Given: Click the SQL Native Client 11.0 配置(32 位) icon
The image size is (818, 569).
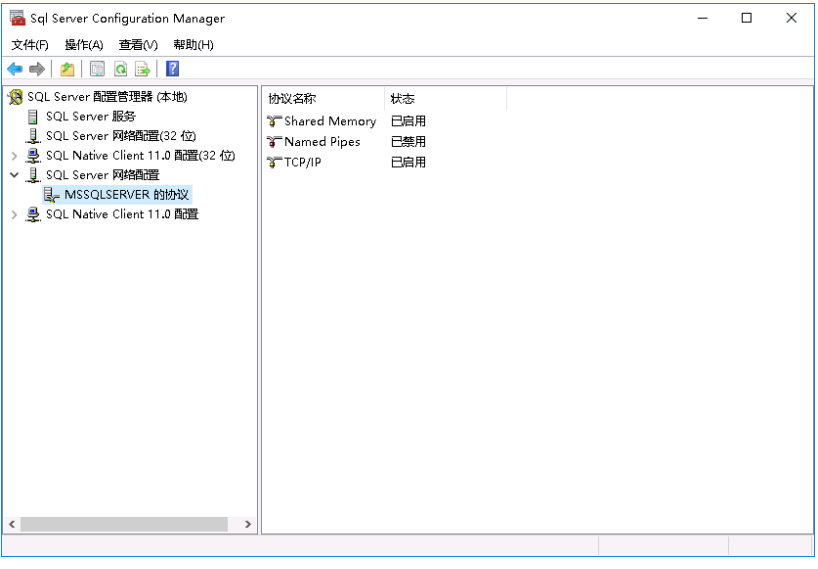Looking at the screenshot, I should (x=33, y=155).
